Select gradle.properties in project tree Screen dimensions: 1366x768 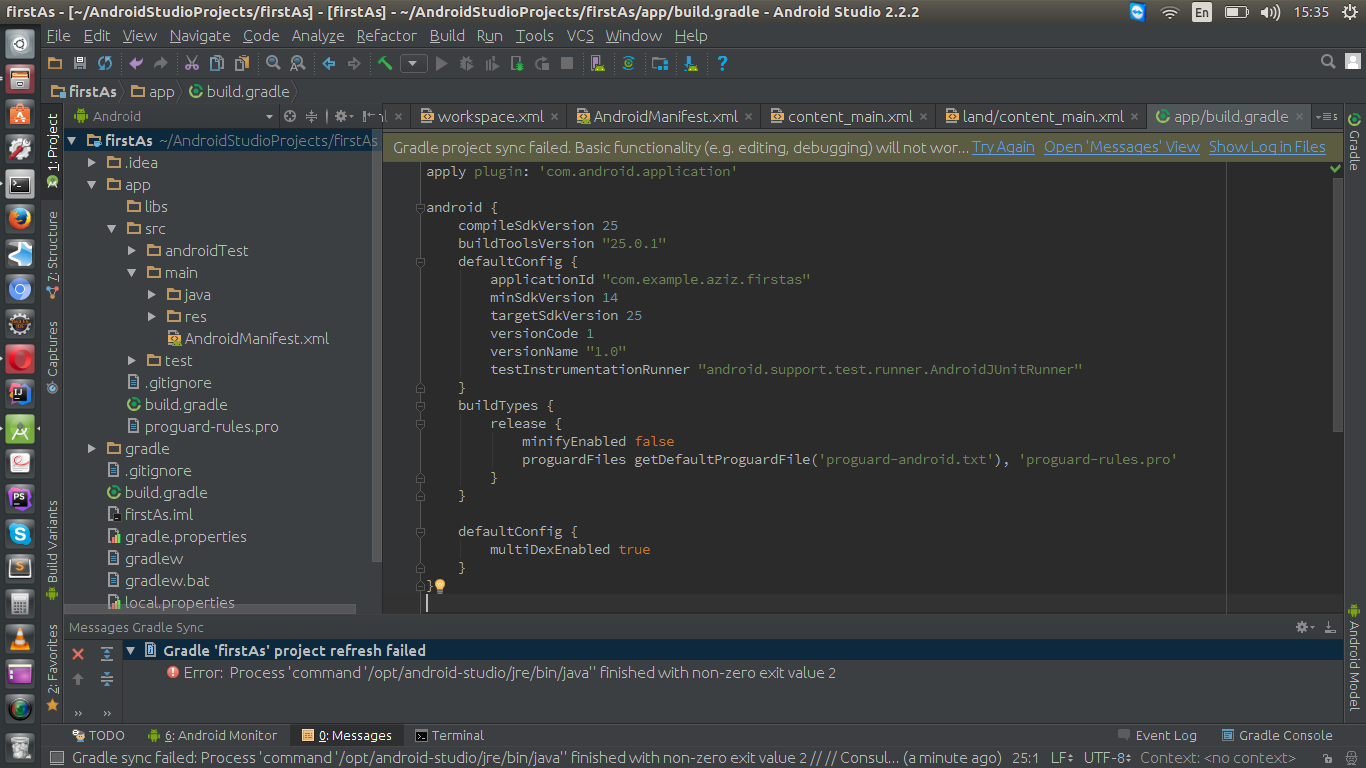click(x=177, y=537)
